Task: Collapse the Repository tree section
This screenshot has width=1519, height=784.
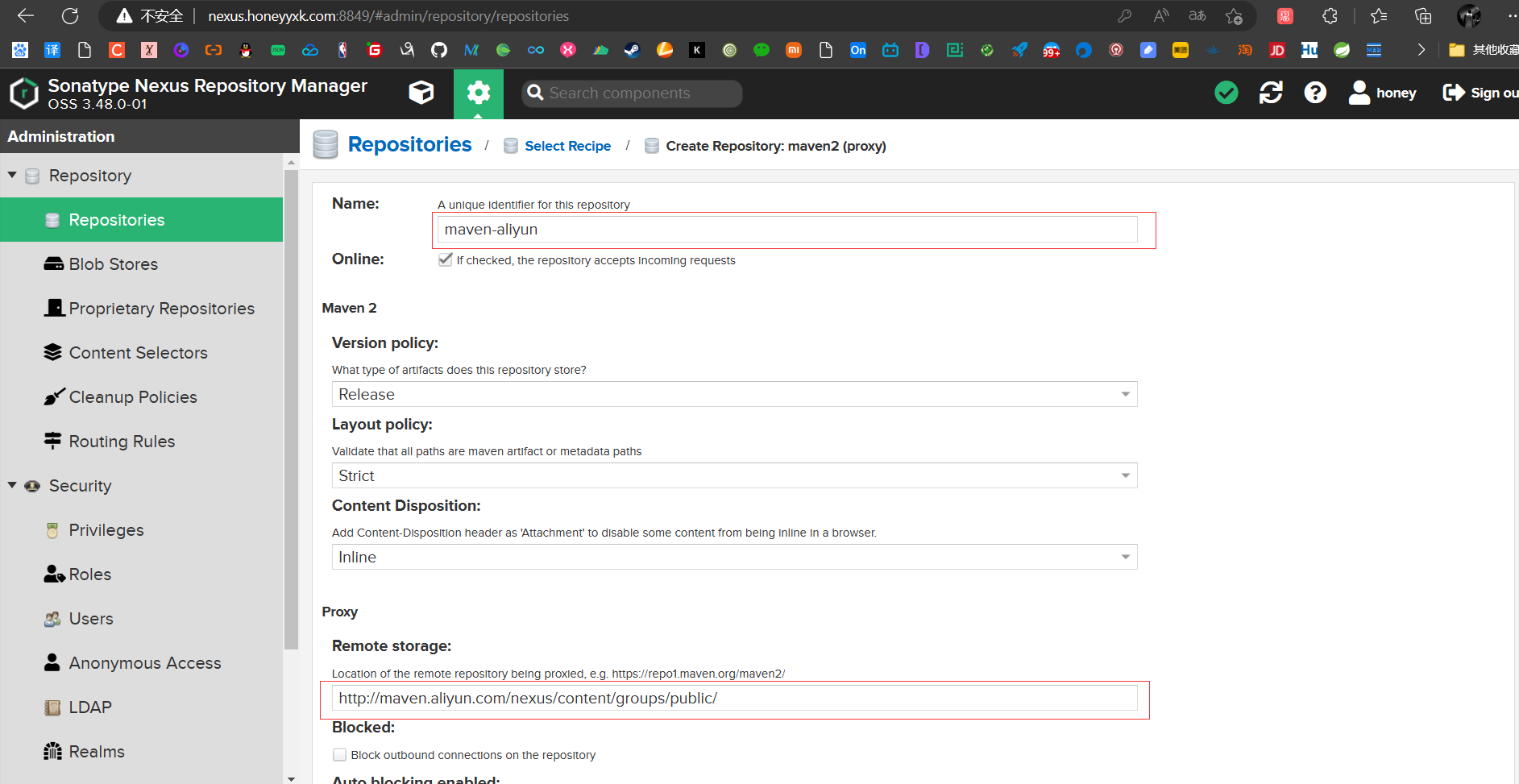Action: coord(12,175)
